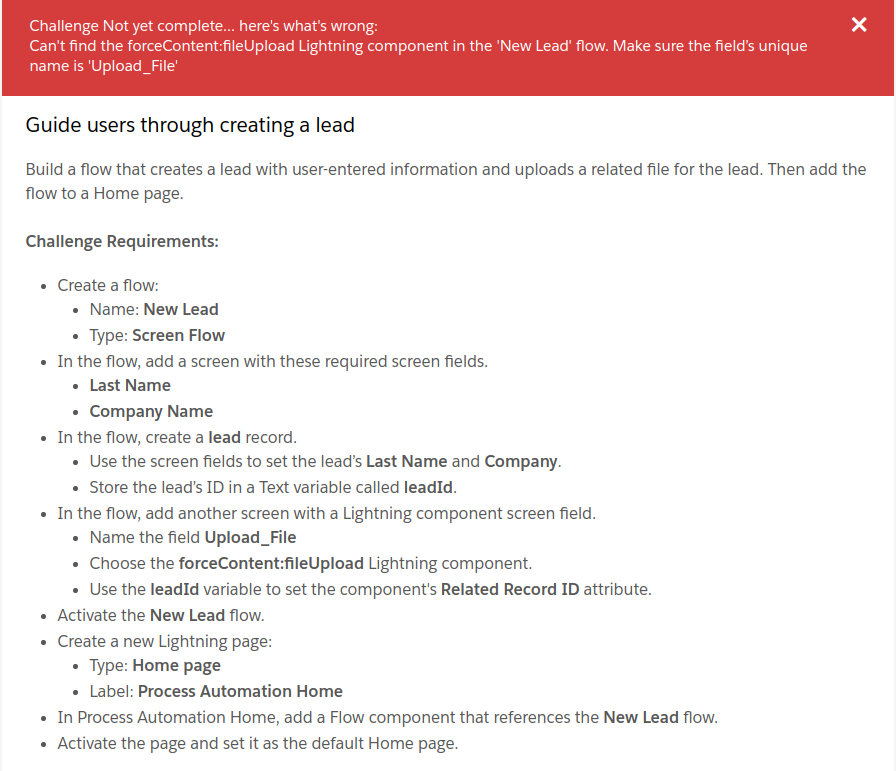Click the 'Activate the page and set it as the default' bullet
The width and height of the screenshot is (896, 771).
click(x=257, y=743)
